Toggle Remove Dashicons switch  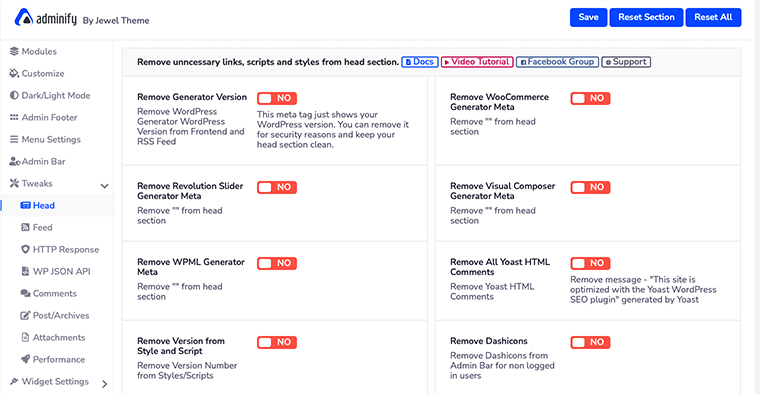pos(590,342)
